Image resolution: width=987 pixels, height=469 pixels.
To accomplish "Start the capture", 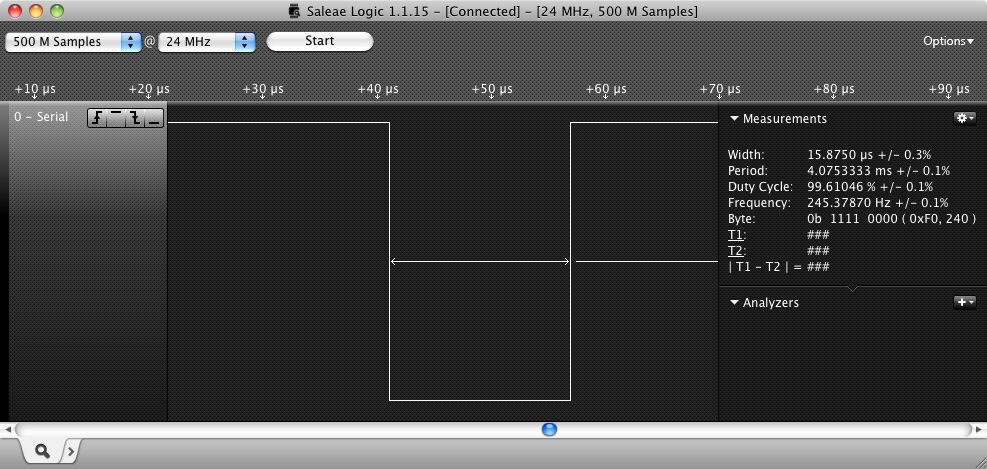I will [320, 41].
